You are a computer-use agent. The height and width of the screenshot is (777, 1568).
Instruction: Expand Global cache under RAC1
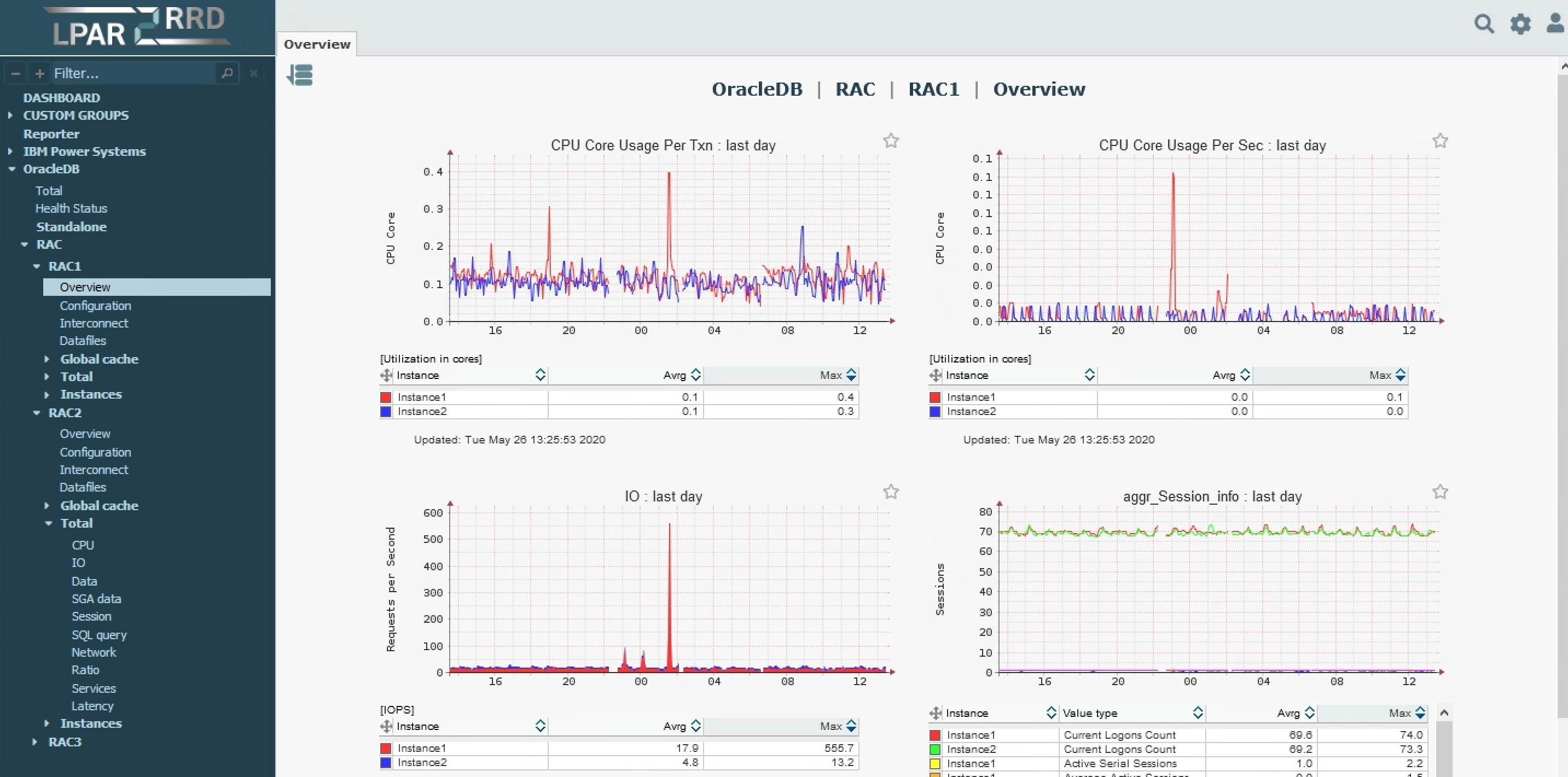coord(47,359)
